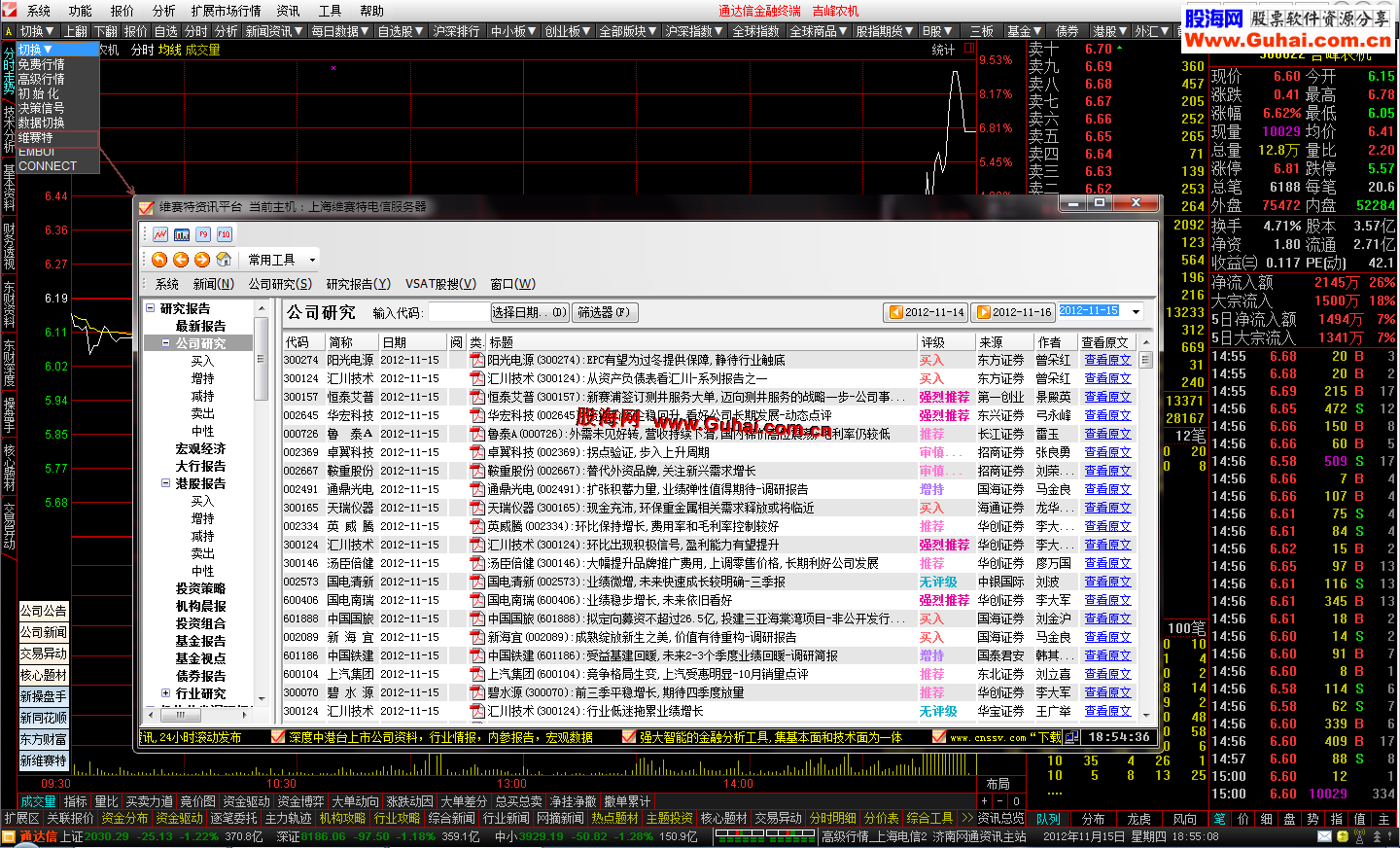This screenshot has width=1400, height=848.
Task: Click the 大单动向 indicator tab
Action: [355, 801]
